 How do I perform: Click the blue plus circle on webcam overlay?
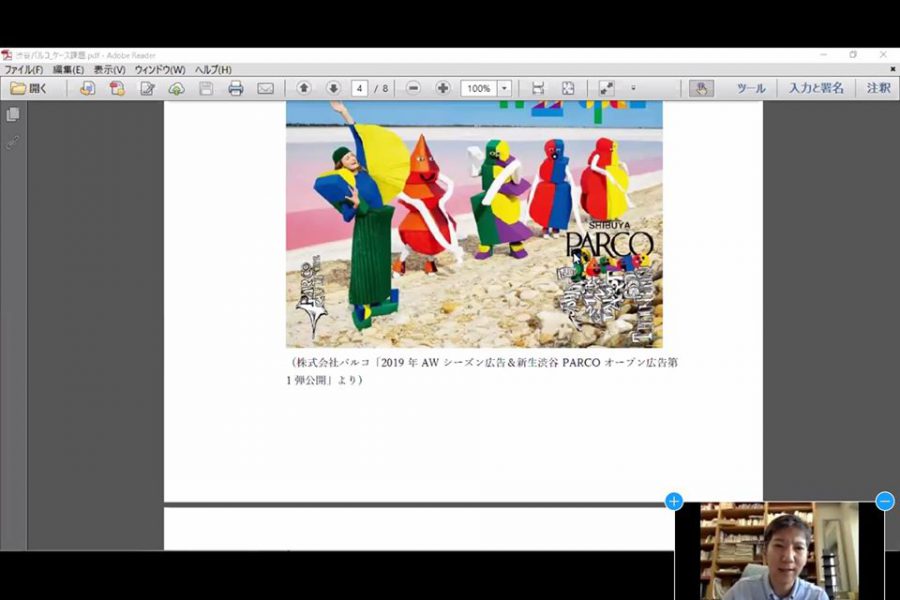674,501
